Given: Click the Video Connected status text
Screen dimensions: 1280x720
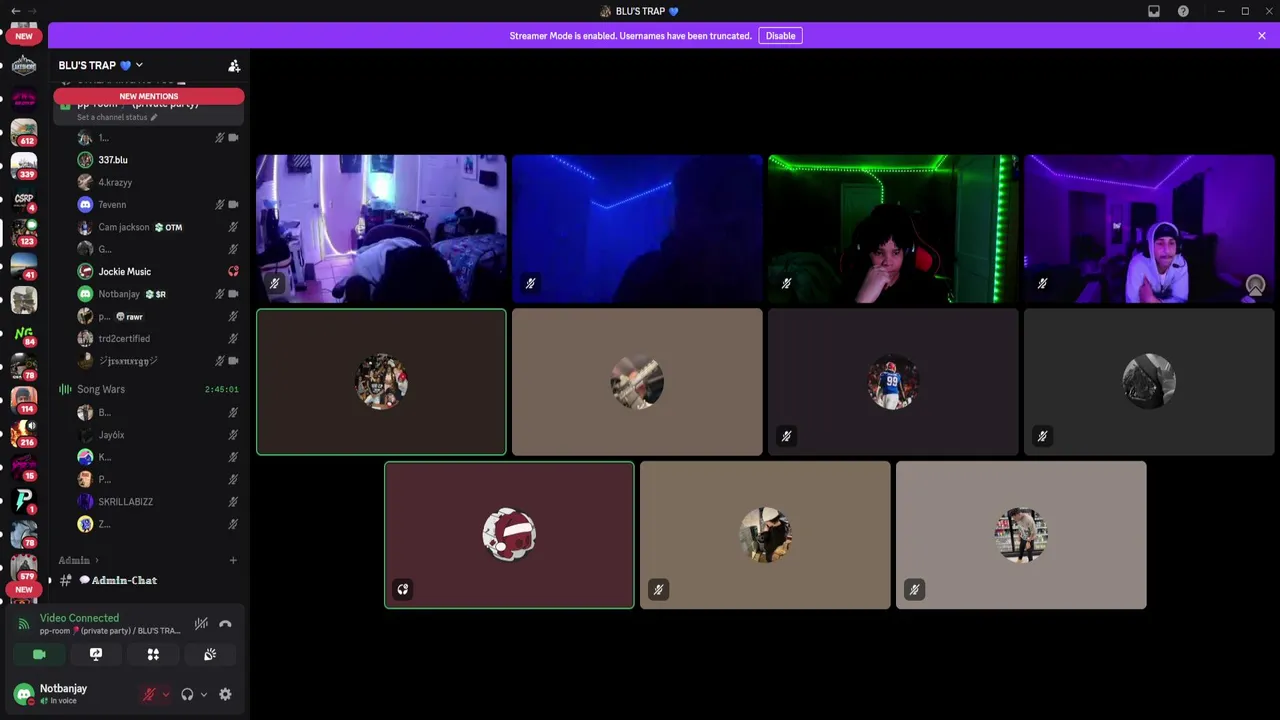Looking at the screenshot, I should coord(79,618).
